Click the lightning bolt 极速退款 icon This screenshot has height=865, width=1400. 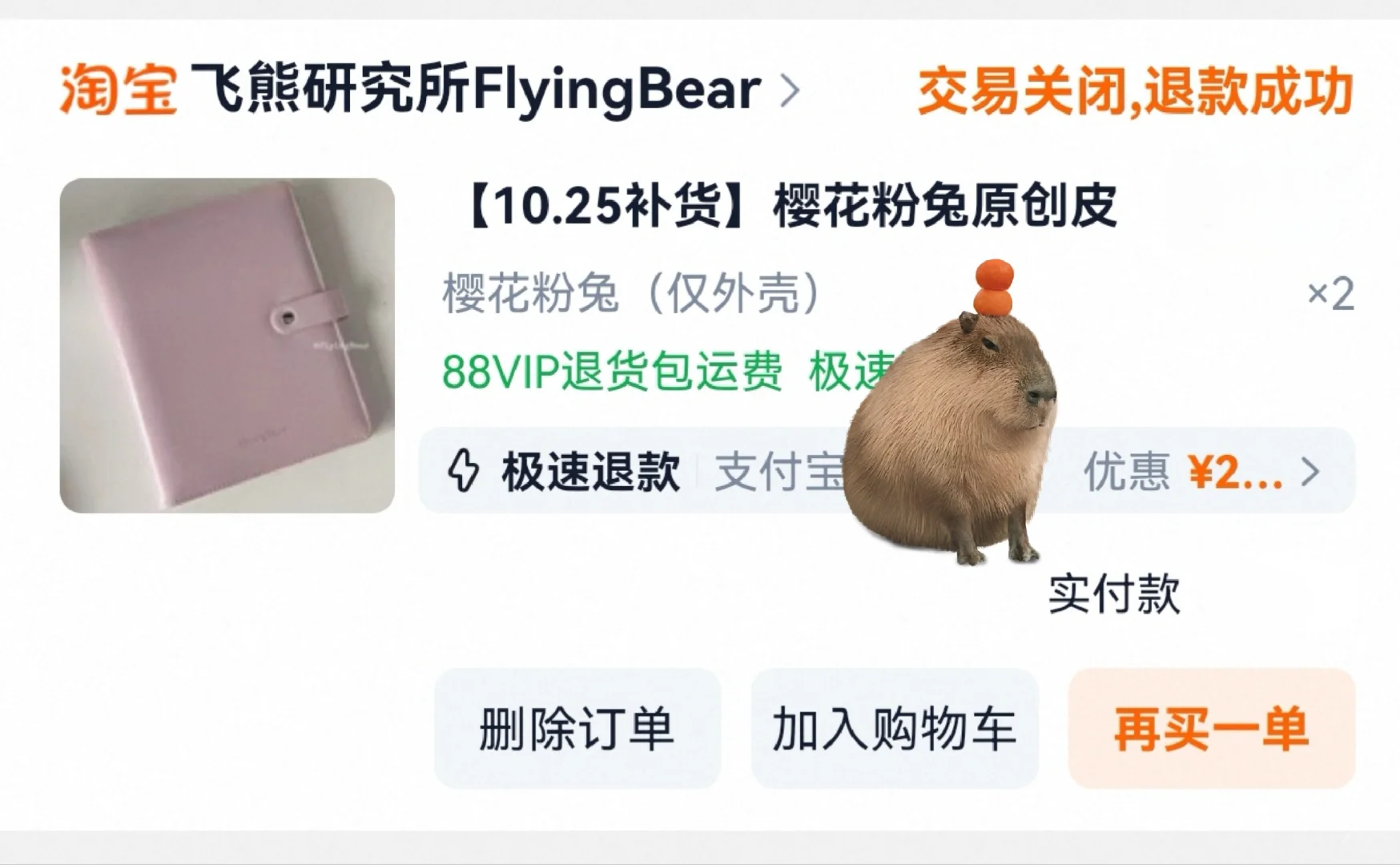(464, 470)
